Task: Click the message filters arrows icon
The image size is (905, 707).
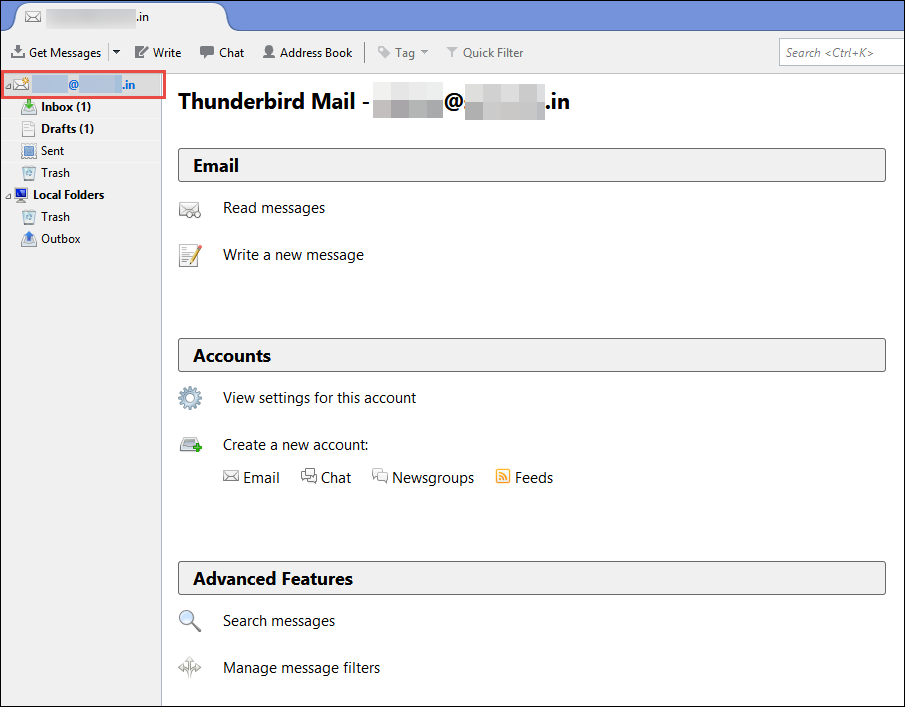Action: pos(190,668)
